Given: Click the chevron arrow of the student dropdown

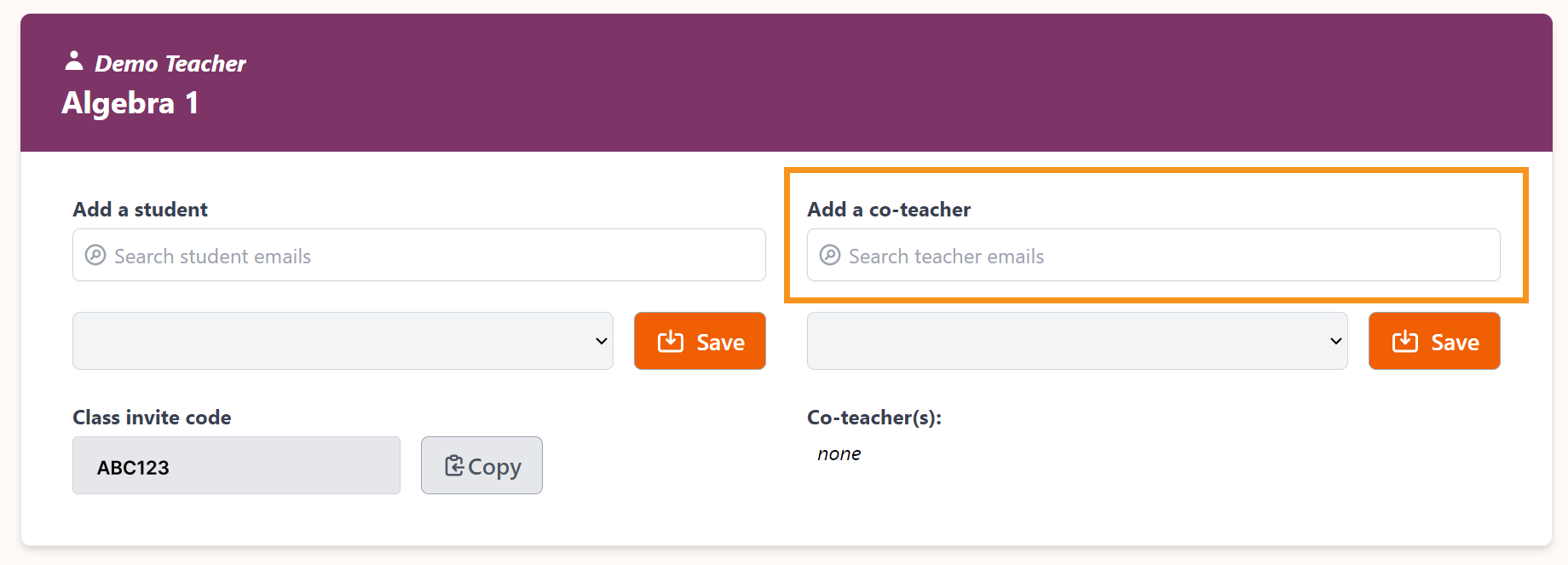Looking at the screenshot, I should click(601, 341).
